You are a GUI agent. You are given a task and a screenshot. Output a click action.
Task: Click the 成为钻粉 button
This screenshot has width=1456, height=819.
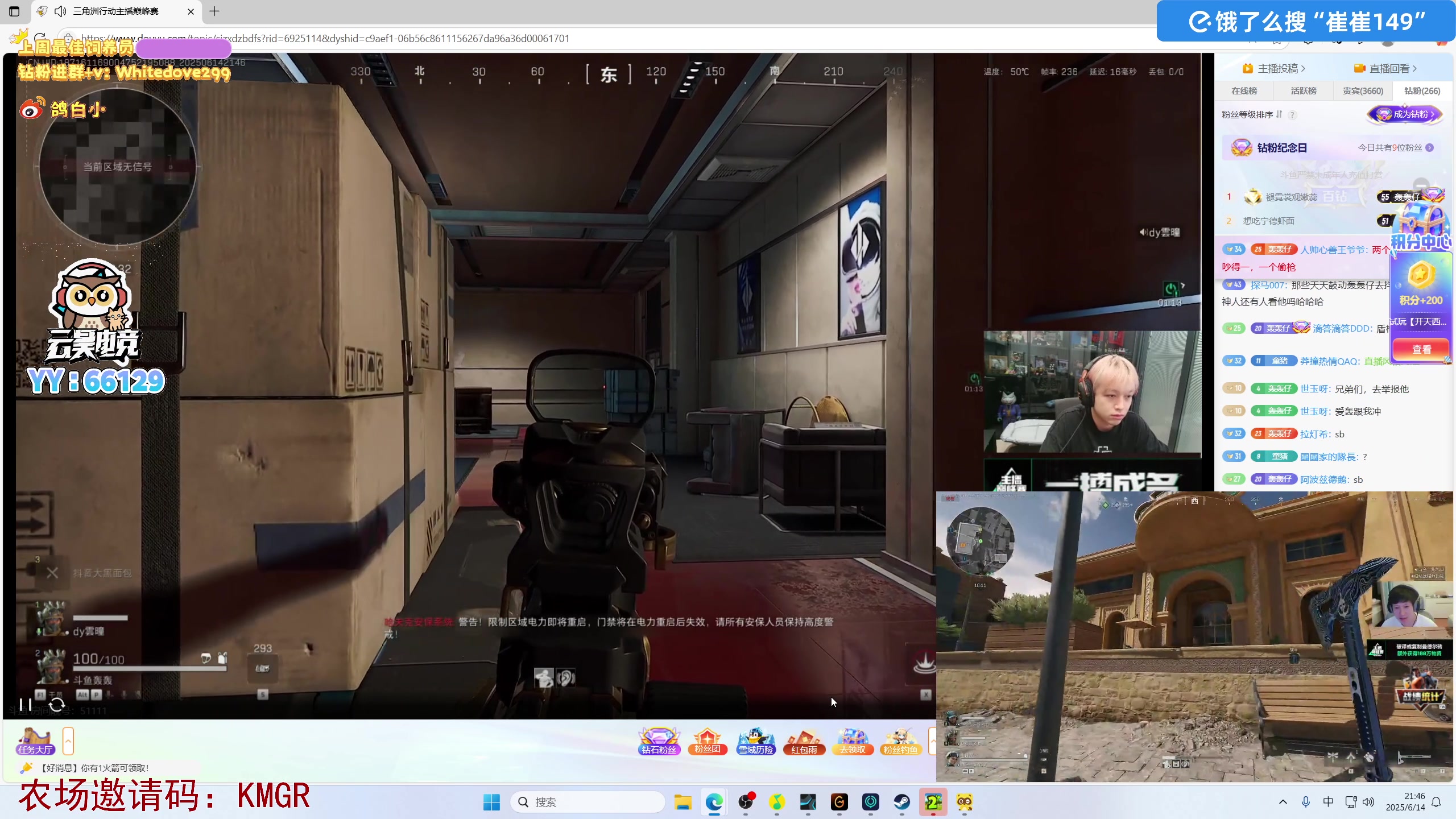tap(1404, 114)
